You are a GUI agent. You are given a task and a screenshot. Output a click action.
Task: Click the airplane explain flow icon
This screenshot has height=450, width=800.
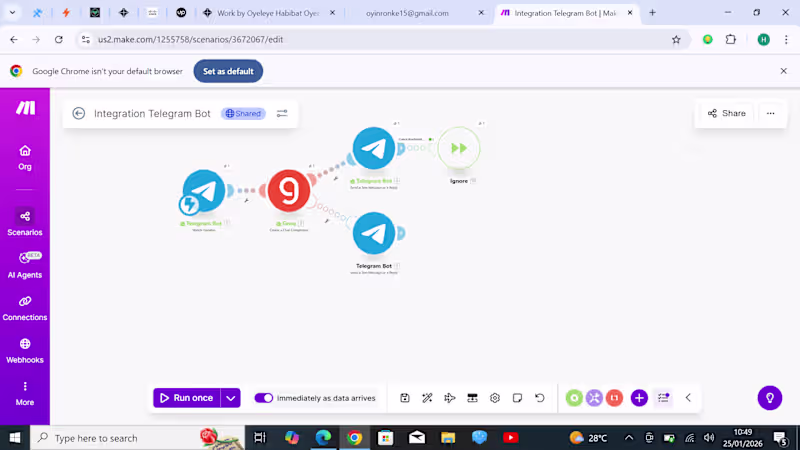click(x=449, y=398)
